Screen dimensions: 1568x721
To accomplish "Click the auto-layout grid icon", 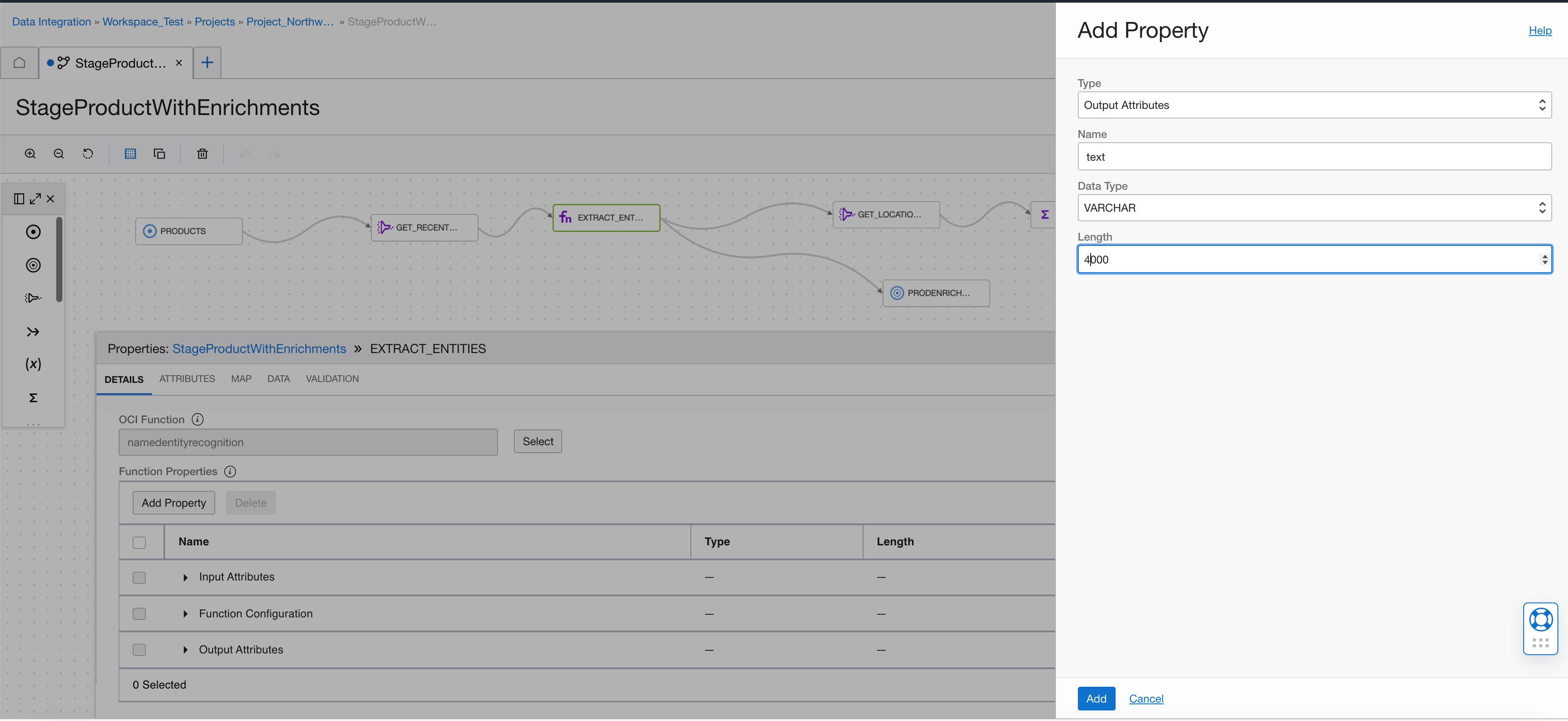I will [130, 154].
